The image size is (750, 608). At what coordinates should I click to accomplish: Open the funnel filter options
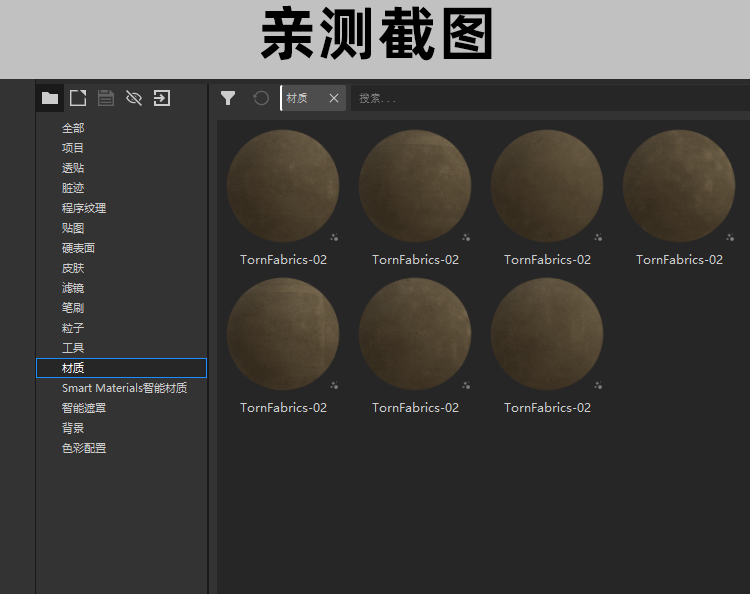tap(228, 98)
